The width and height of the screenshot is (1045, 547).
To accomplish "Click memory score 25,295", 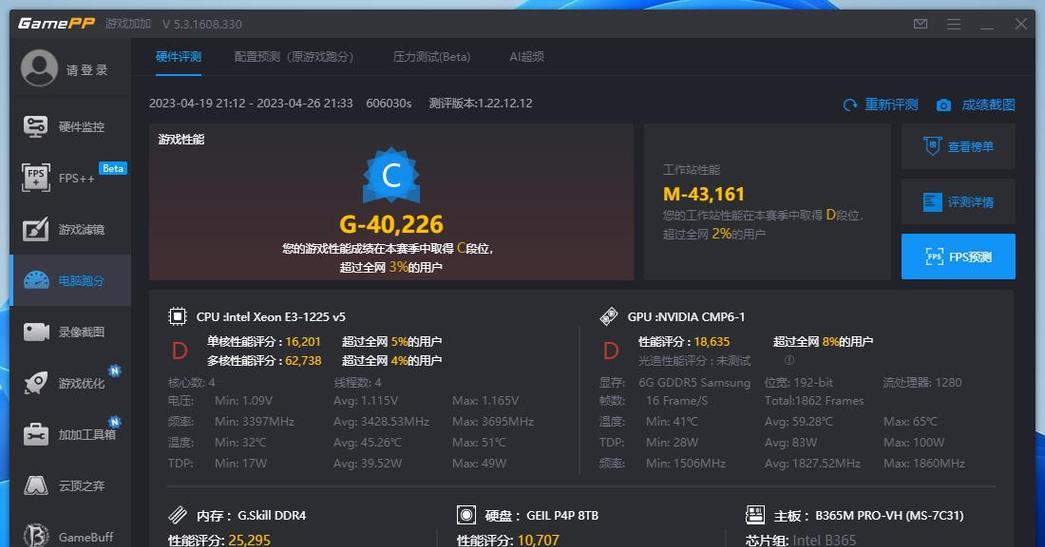I will (249, 540).
